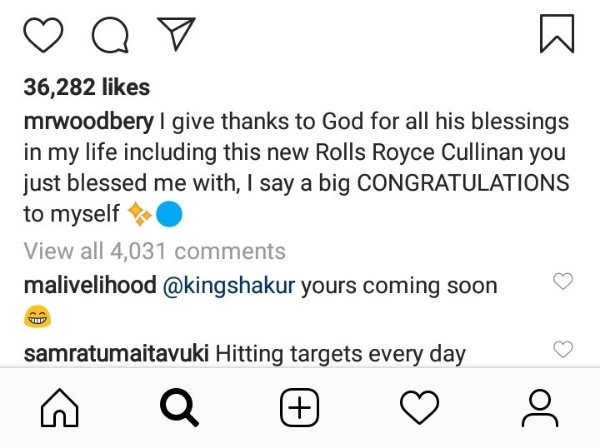The height and width of the screenshot is (448, 600).
Task: Tap the sparkles emoji in caption
Action: pyautogui.click(x=140, y=214)
